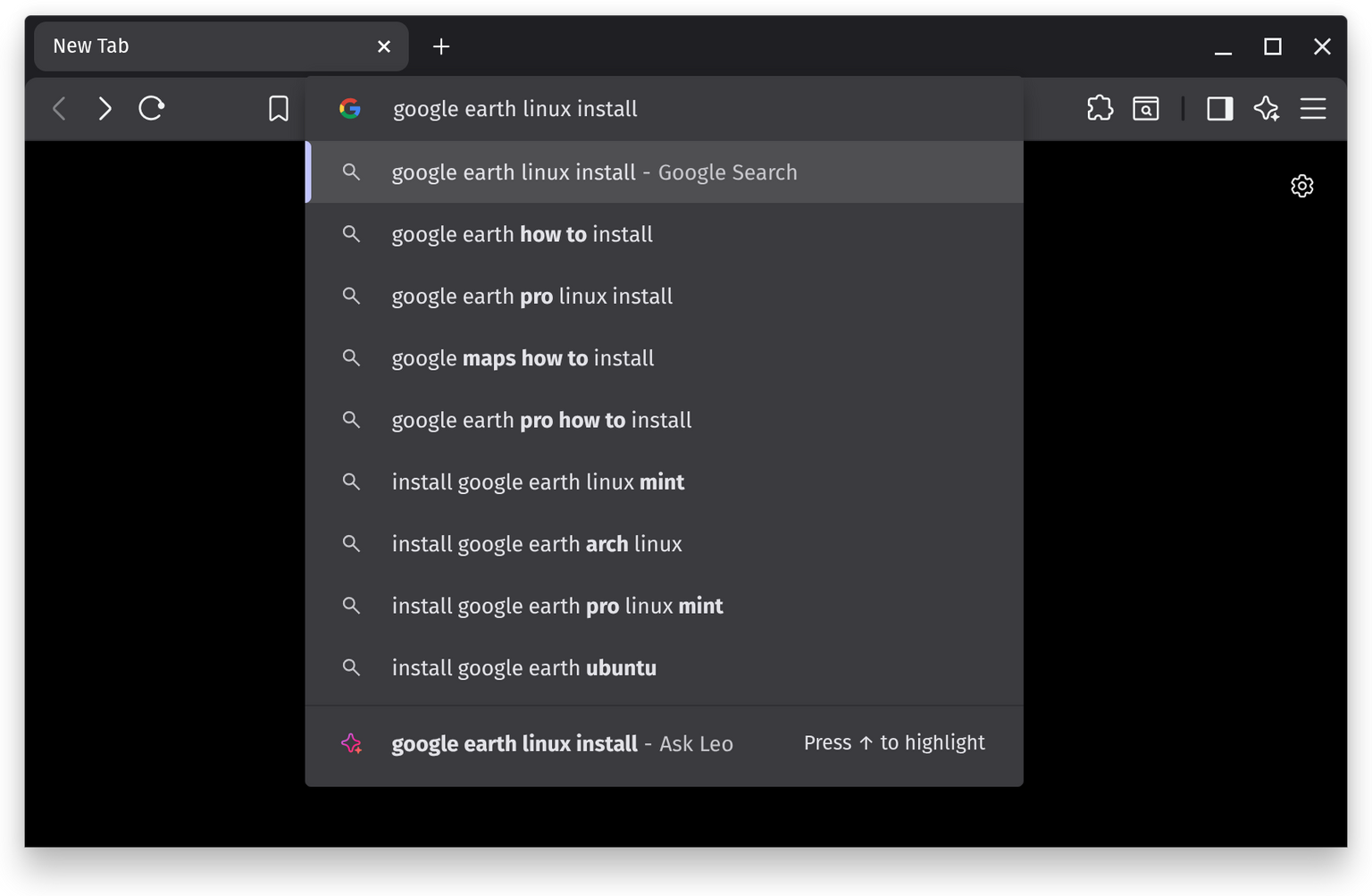Select the 'google maps how to install' suggestion
The width and height of the screenshot is (1372, 896).
(x=523, y=357)
